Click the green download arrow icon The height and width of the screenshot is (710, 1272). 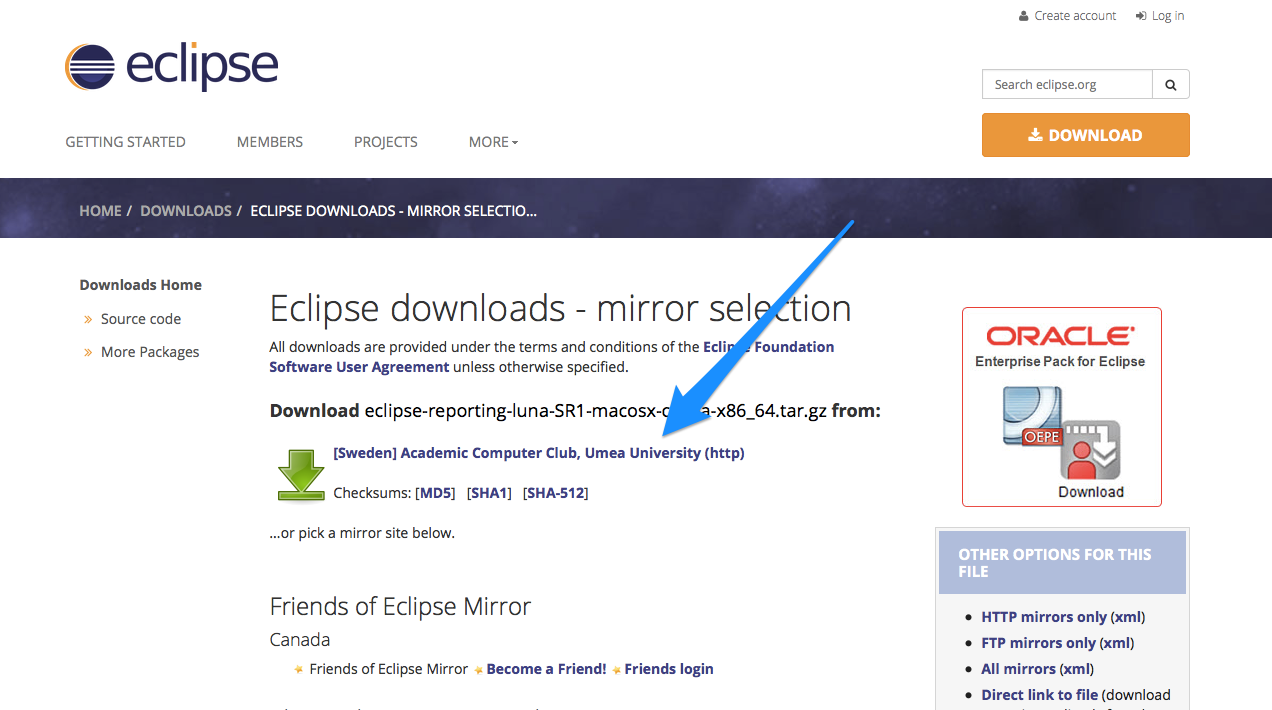pos(300,474)
